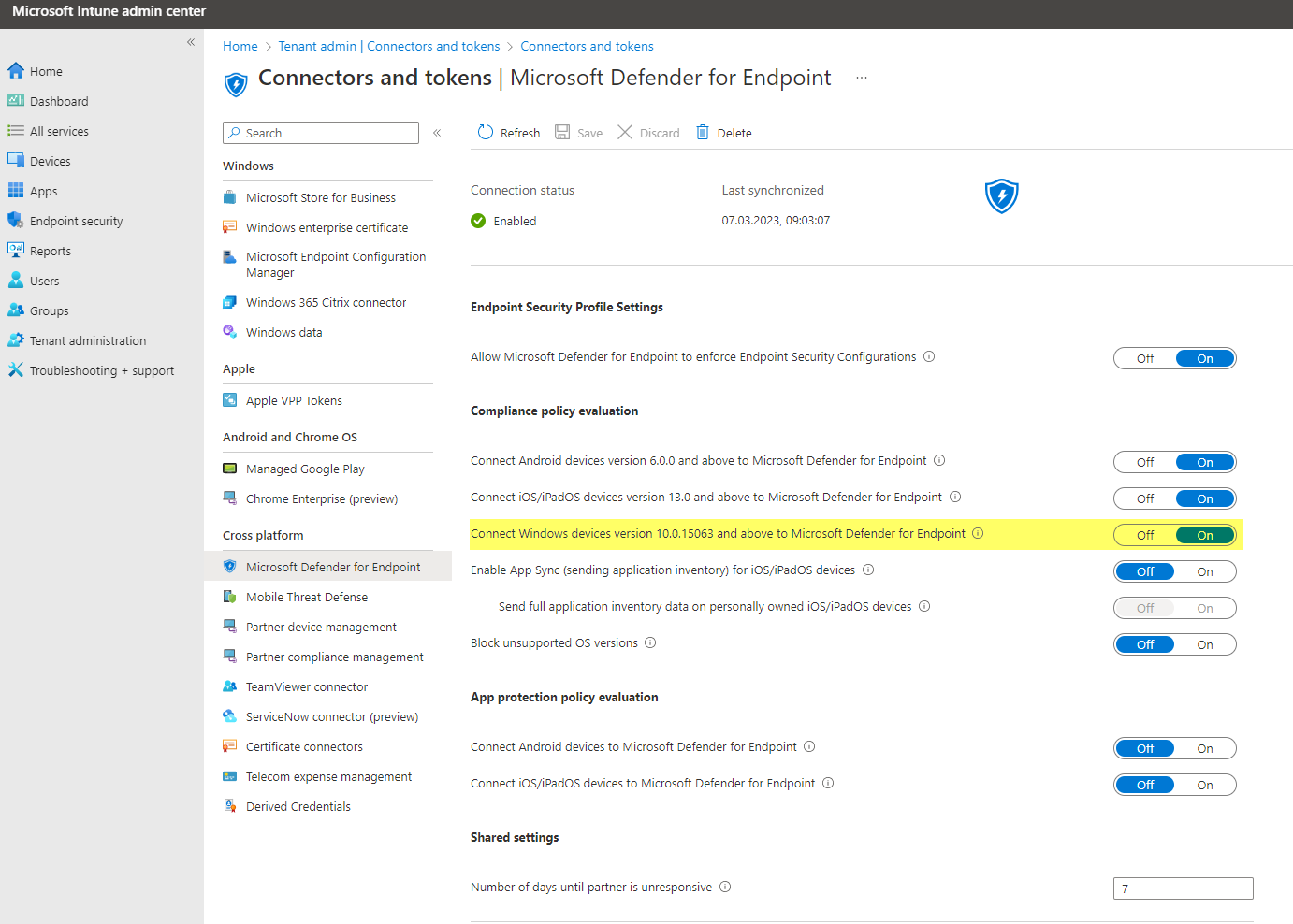Open Telecom expense management menu item
The image size is (1293, 924).
[x=327, y=776]
